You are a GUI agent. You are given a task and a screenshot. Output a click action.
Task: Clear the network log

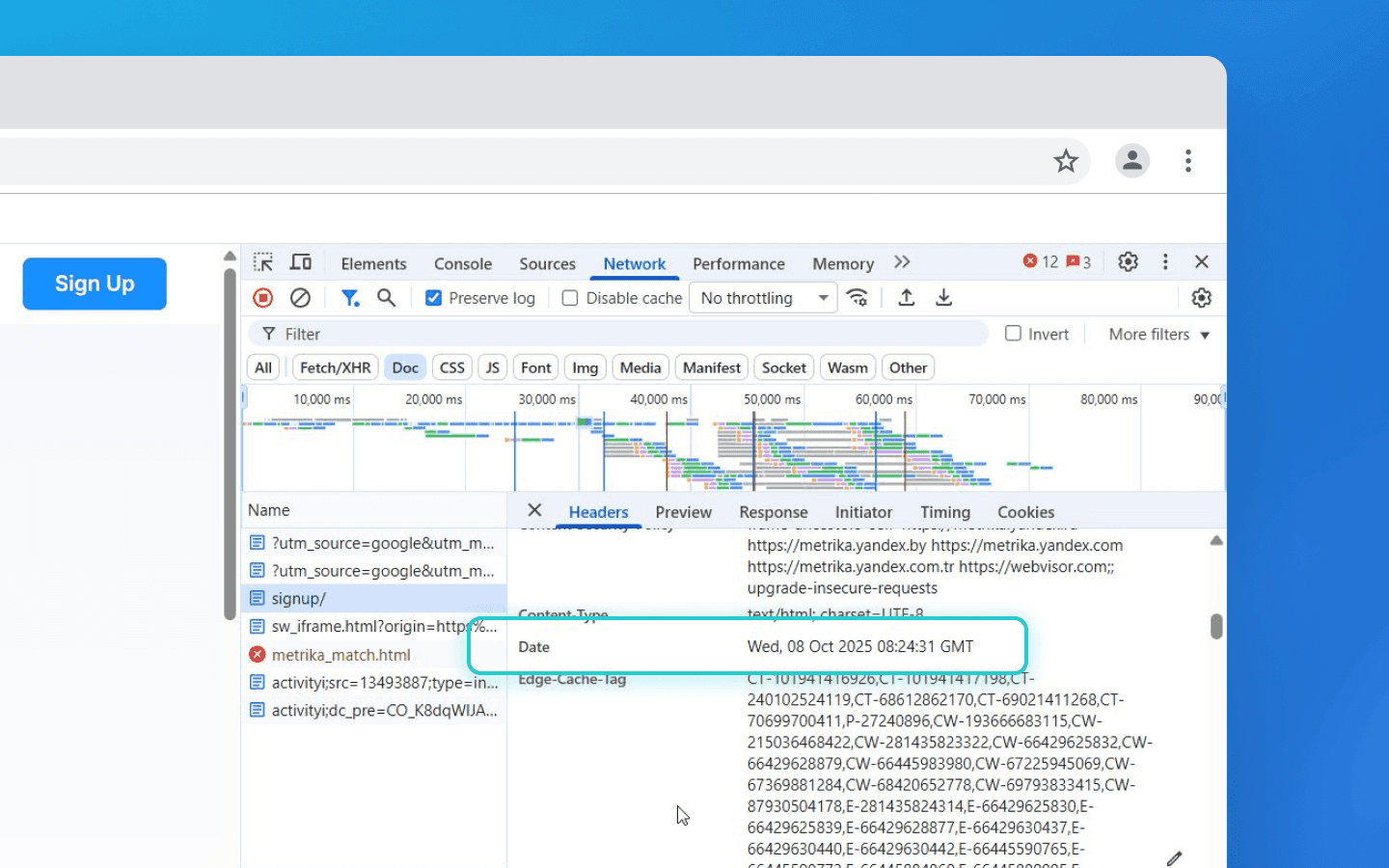pos(300,298)
